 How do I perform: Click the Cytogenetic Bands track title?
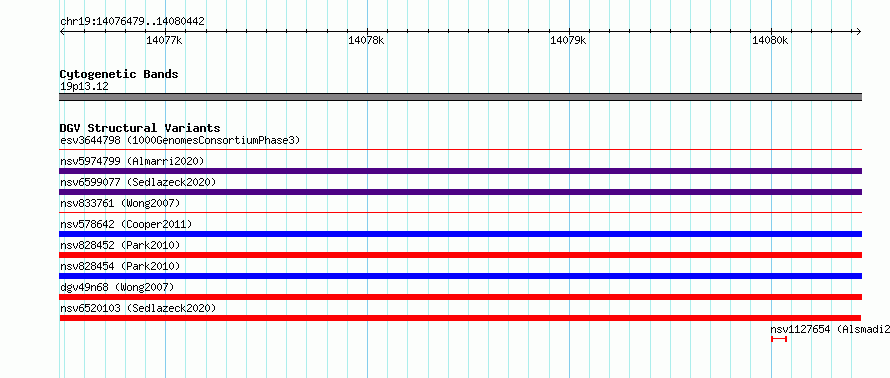[119, 74]
